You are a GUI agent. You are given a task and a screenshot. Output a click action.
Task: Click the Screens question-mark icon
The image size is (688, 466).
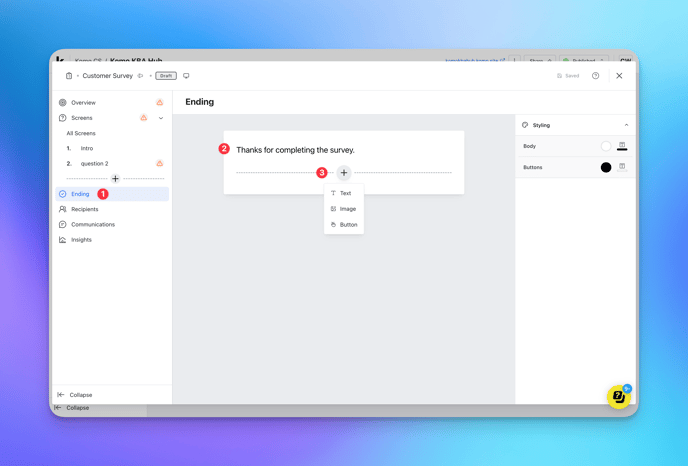[x=63, y=118]
